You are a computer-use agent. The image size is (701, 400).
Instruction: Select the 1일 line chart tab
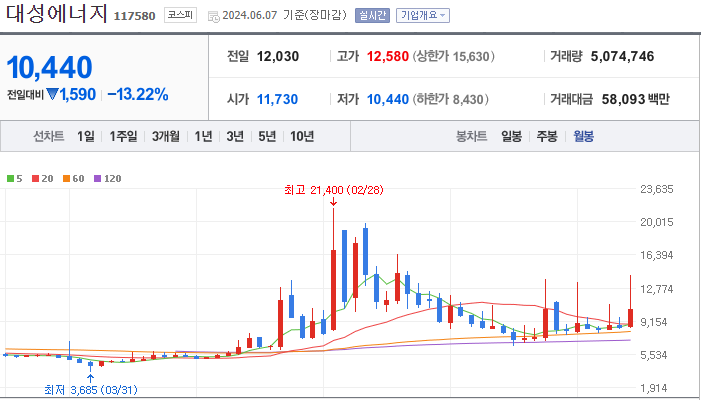[x=85, y=136]
